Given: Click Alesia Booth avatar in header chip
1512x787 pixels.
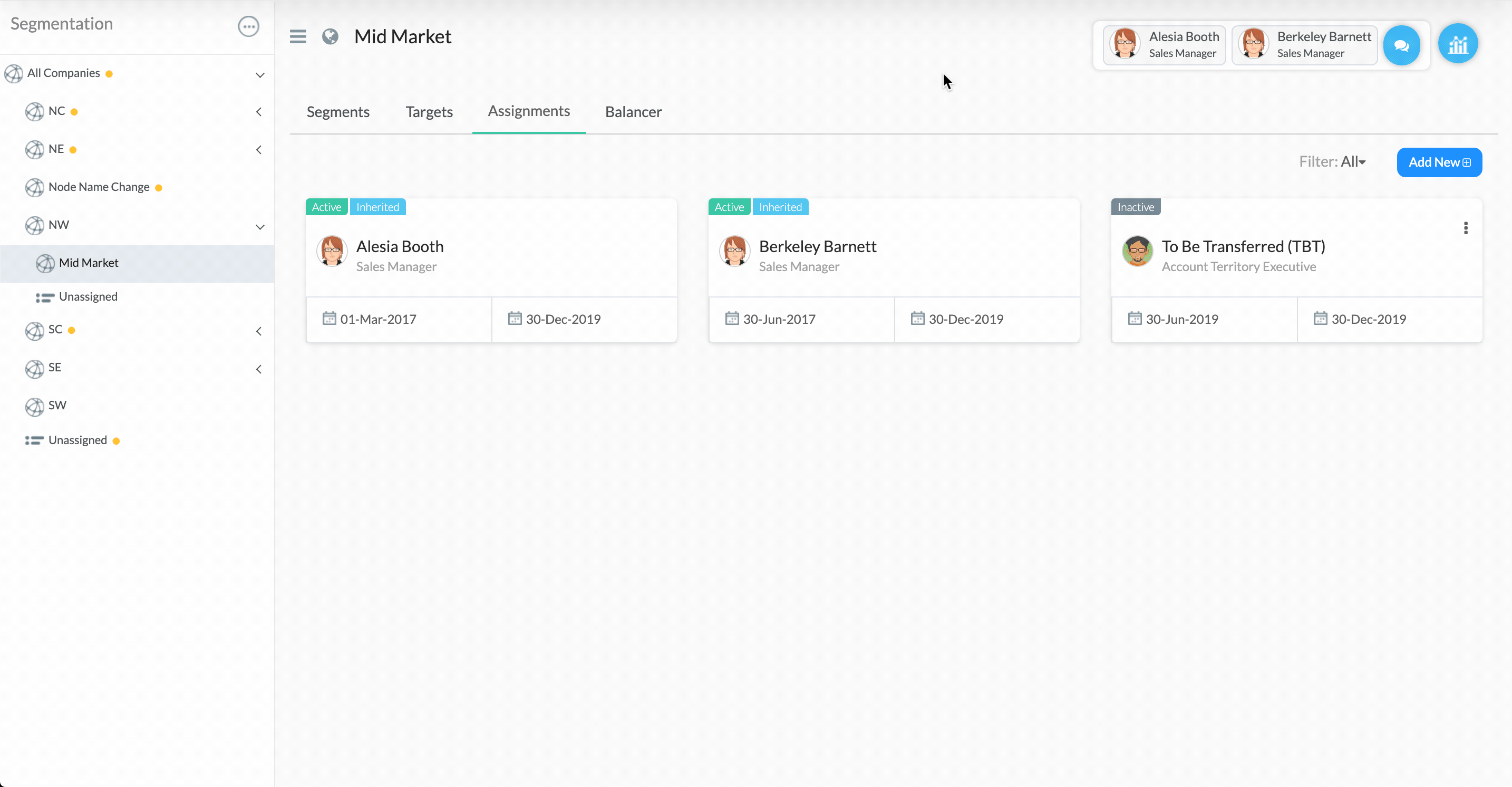Looking at the screenshot, I should click(x=1125, y=44).
